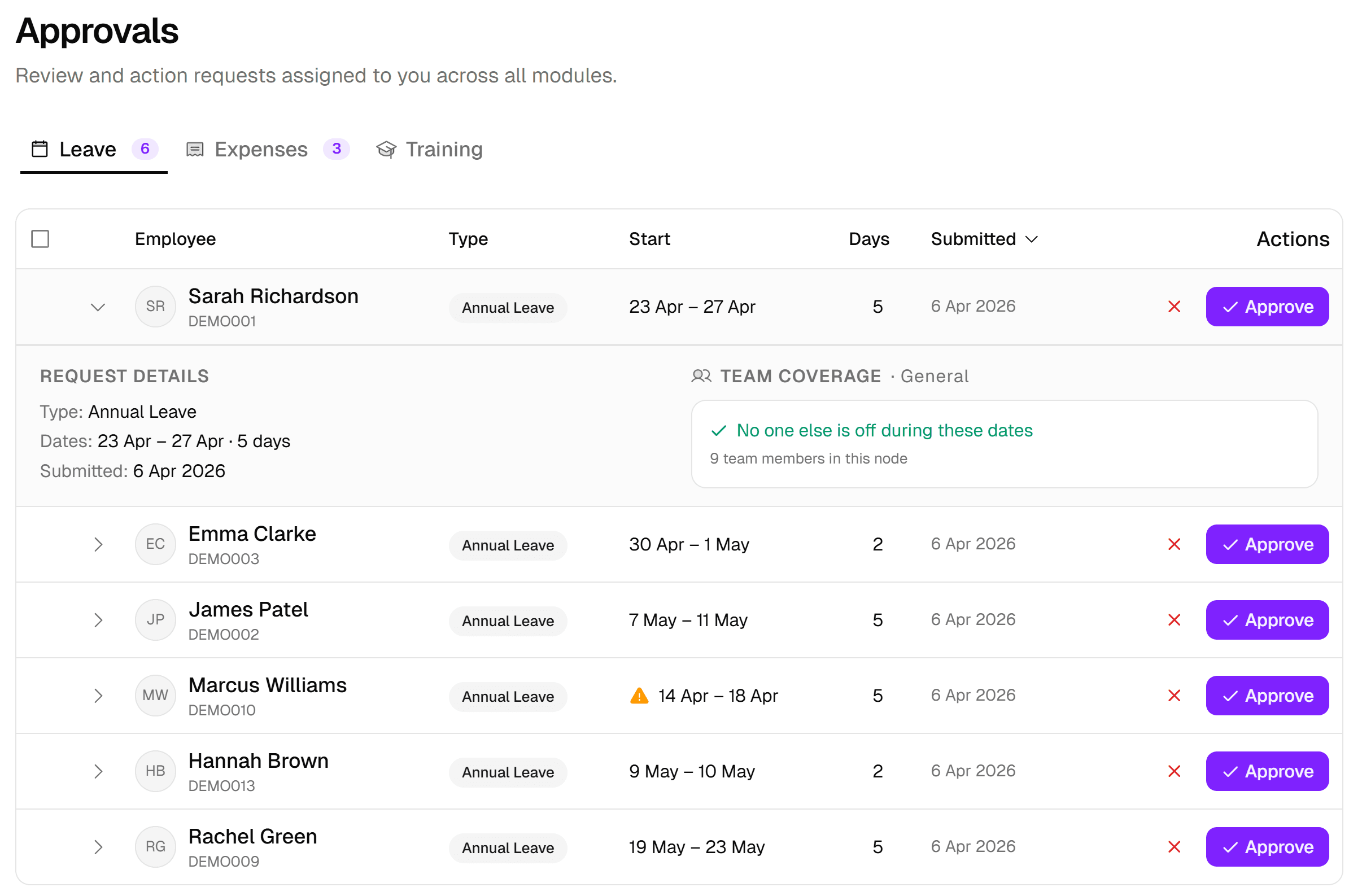The image size is (1362, 896).
Task: Switch to the Expenses tab
Action: click(261, 148)
